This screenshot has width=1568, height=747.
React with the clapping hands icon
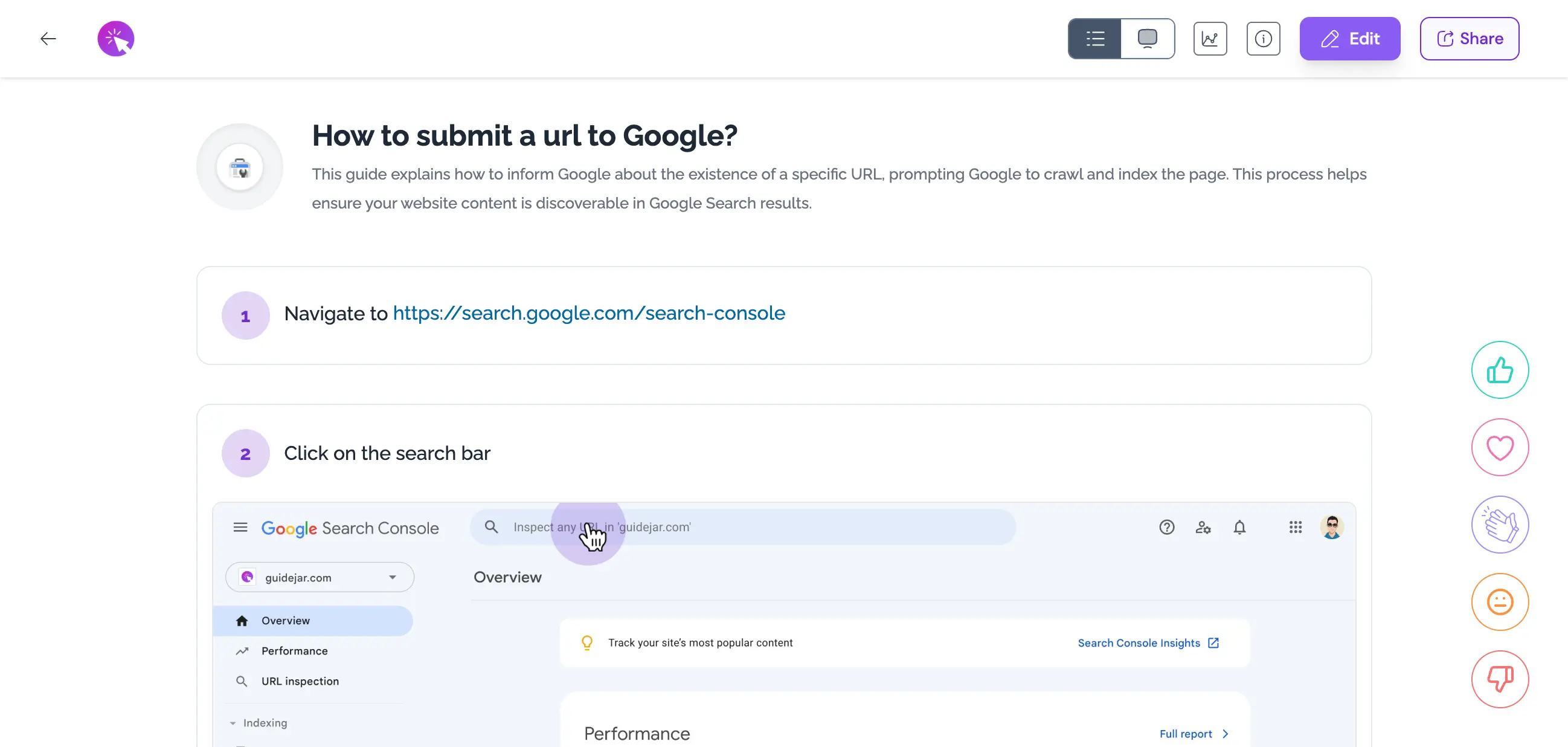pyautogui.click(x=1500, y=525)
